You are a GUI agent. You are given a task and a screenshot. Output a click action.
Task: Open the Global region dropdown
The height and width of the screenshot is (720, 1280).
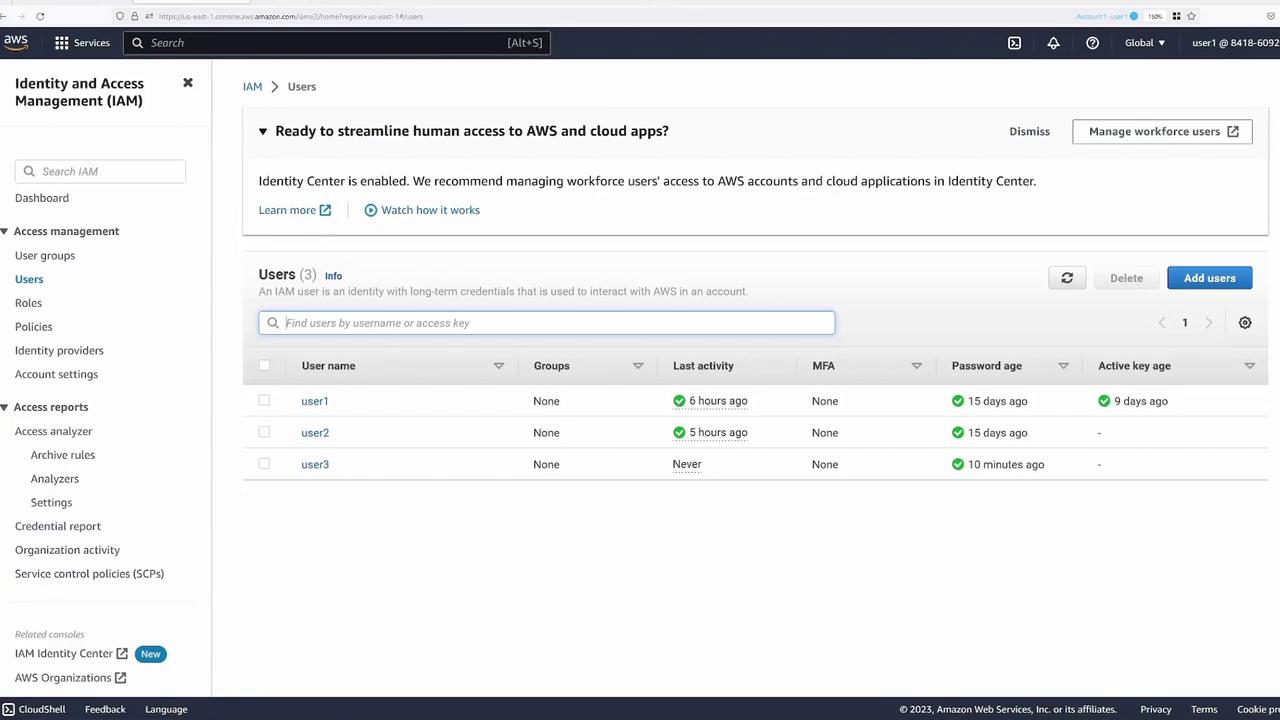1145,43
